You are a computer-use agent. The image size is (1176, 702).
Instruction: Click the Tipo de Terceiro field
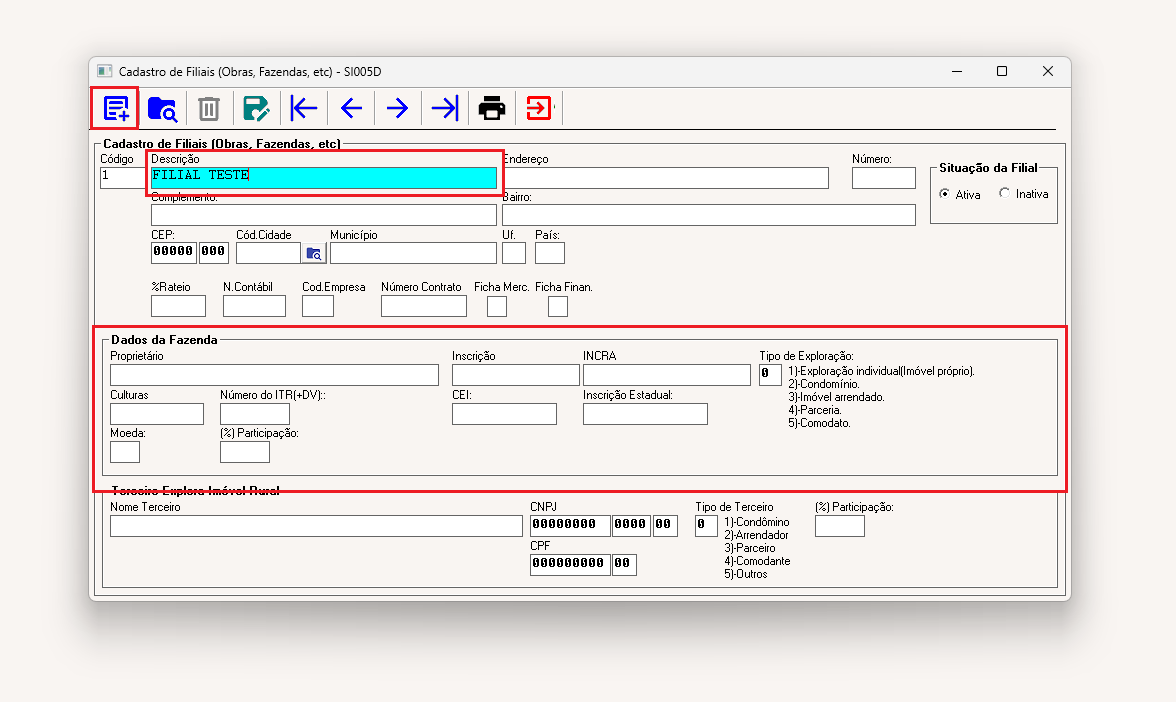(706, 526)
